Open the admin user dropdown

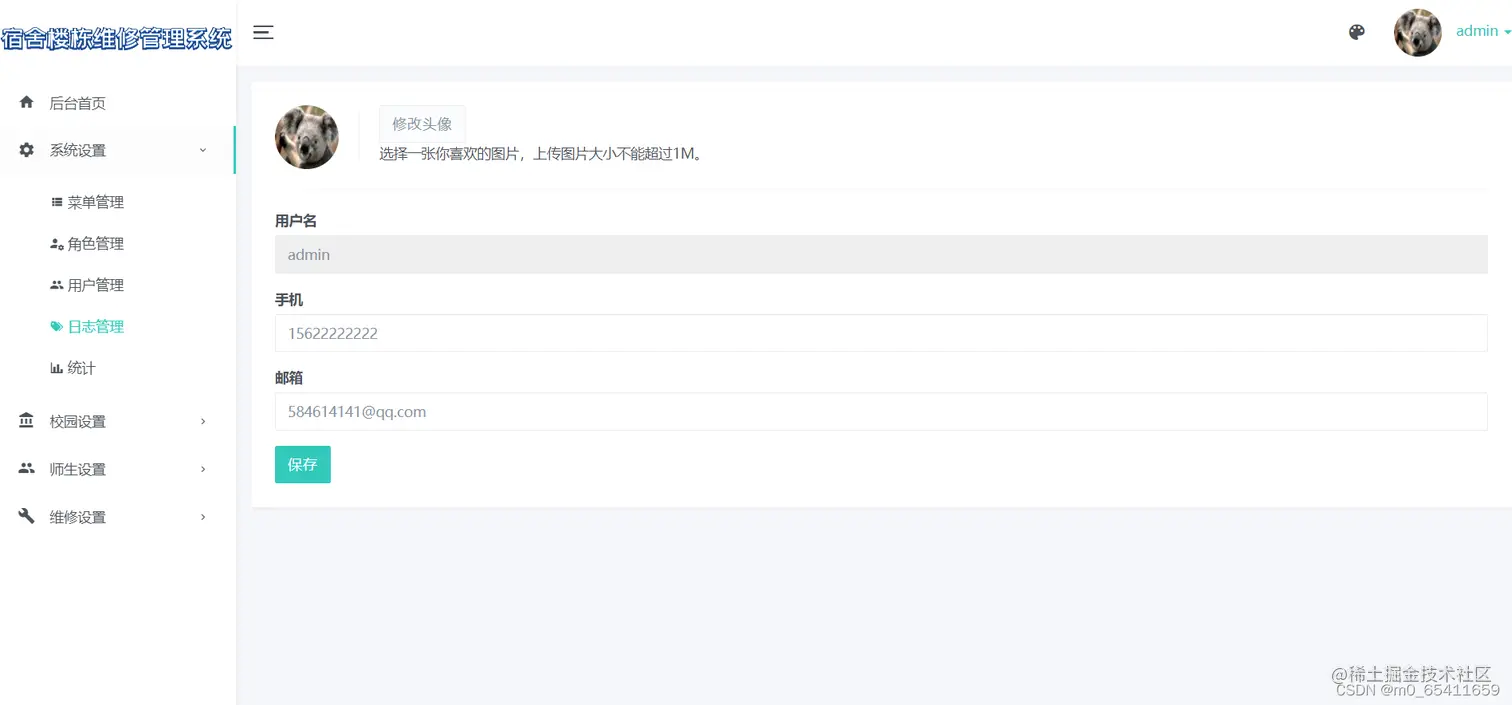1483,31
